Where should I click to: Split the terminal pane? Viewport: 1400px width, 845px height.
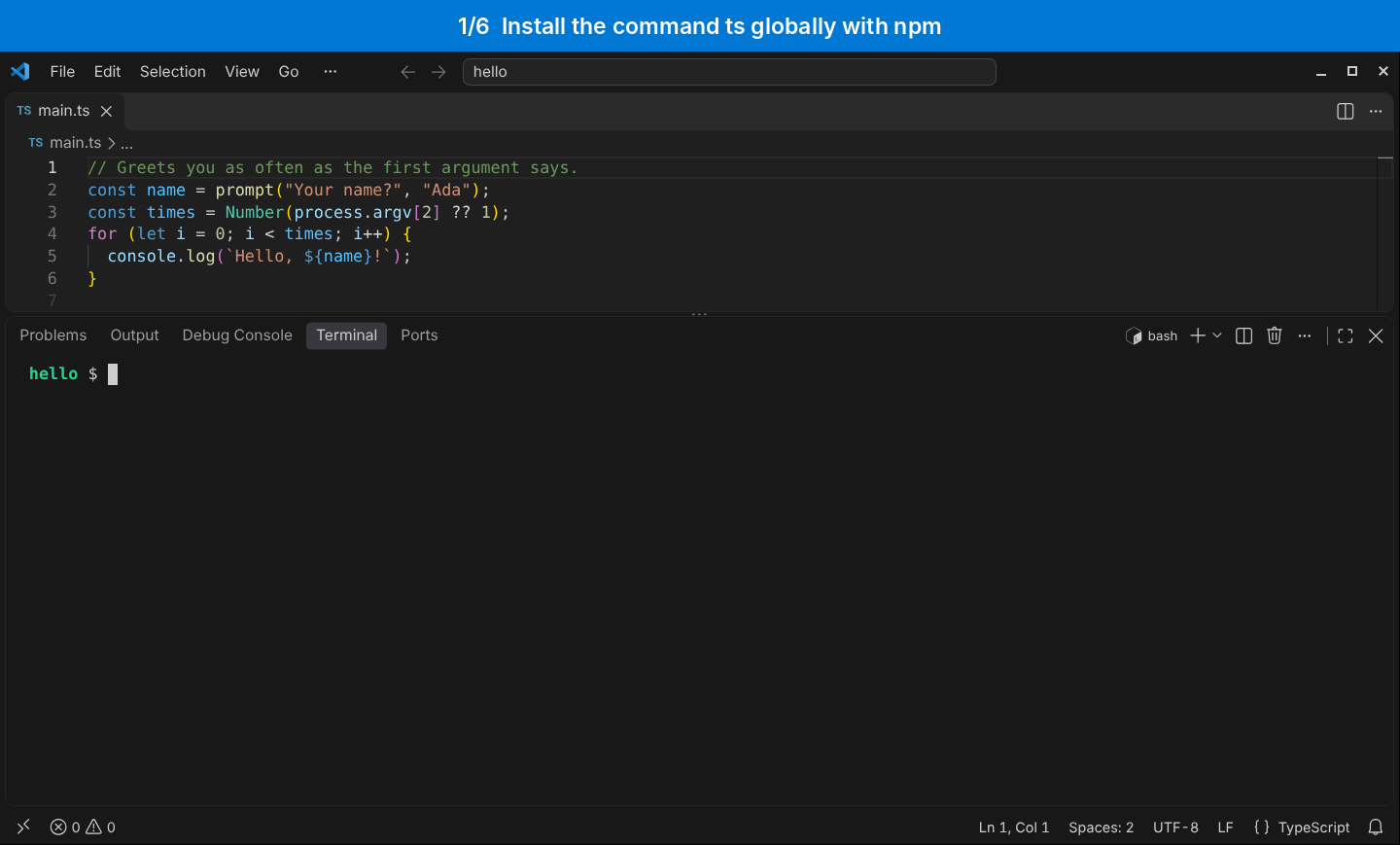tap(1243, 335)
